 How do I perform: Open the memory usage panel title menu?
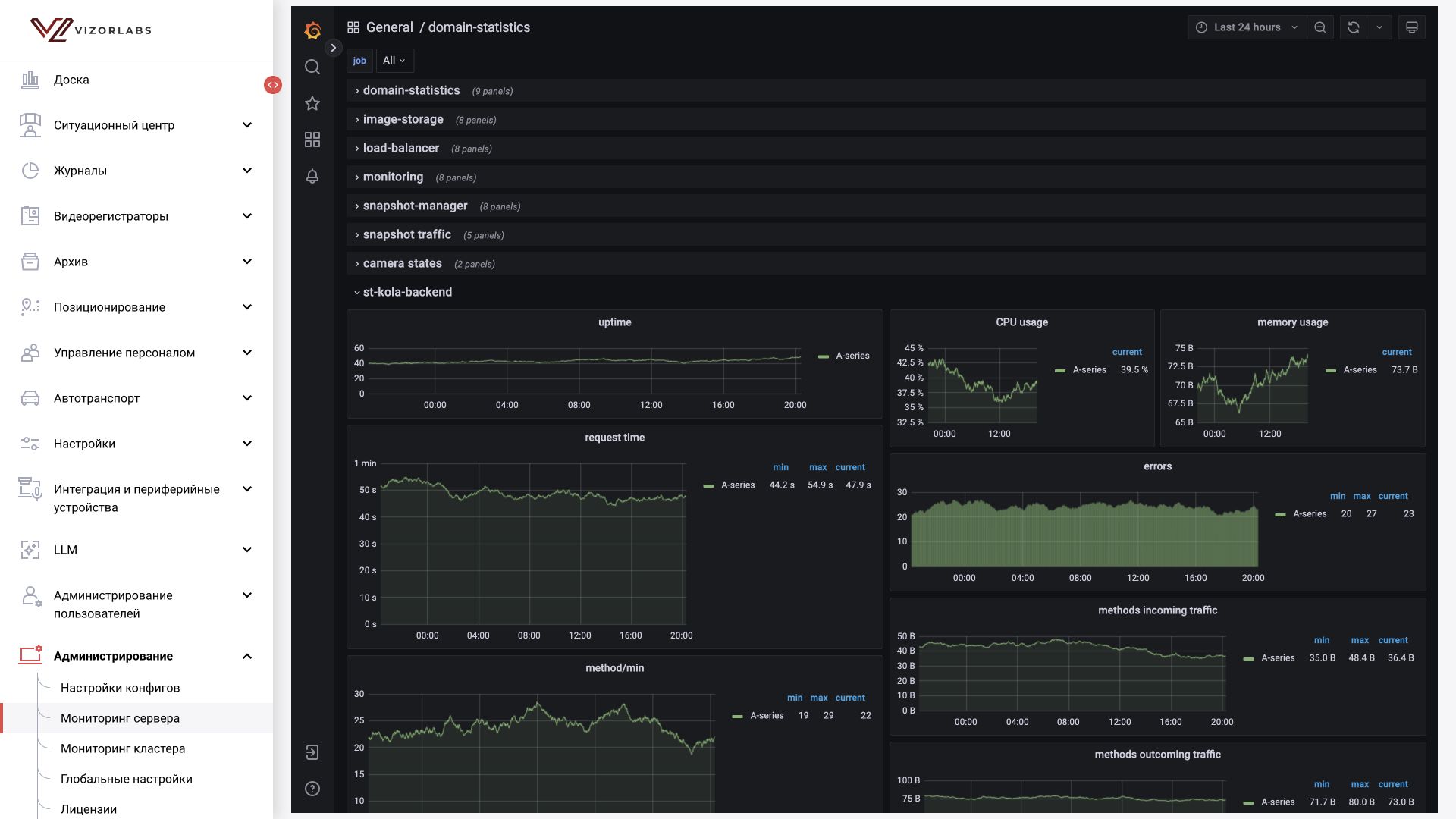(x=1292, y=322)
